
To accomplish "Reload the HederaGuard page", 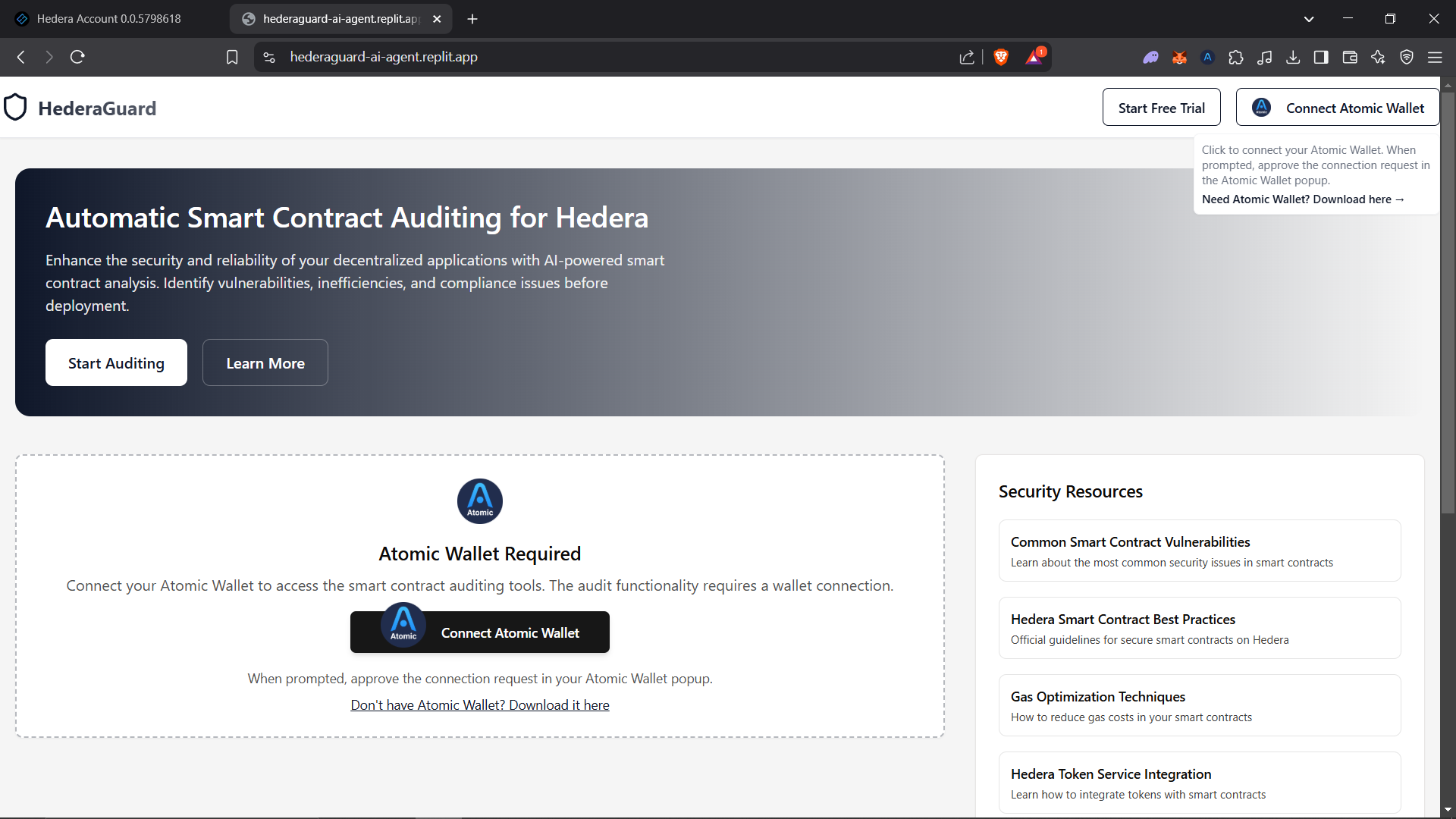I will 77,57.
